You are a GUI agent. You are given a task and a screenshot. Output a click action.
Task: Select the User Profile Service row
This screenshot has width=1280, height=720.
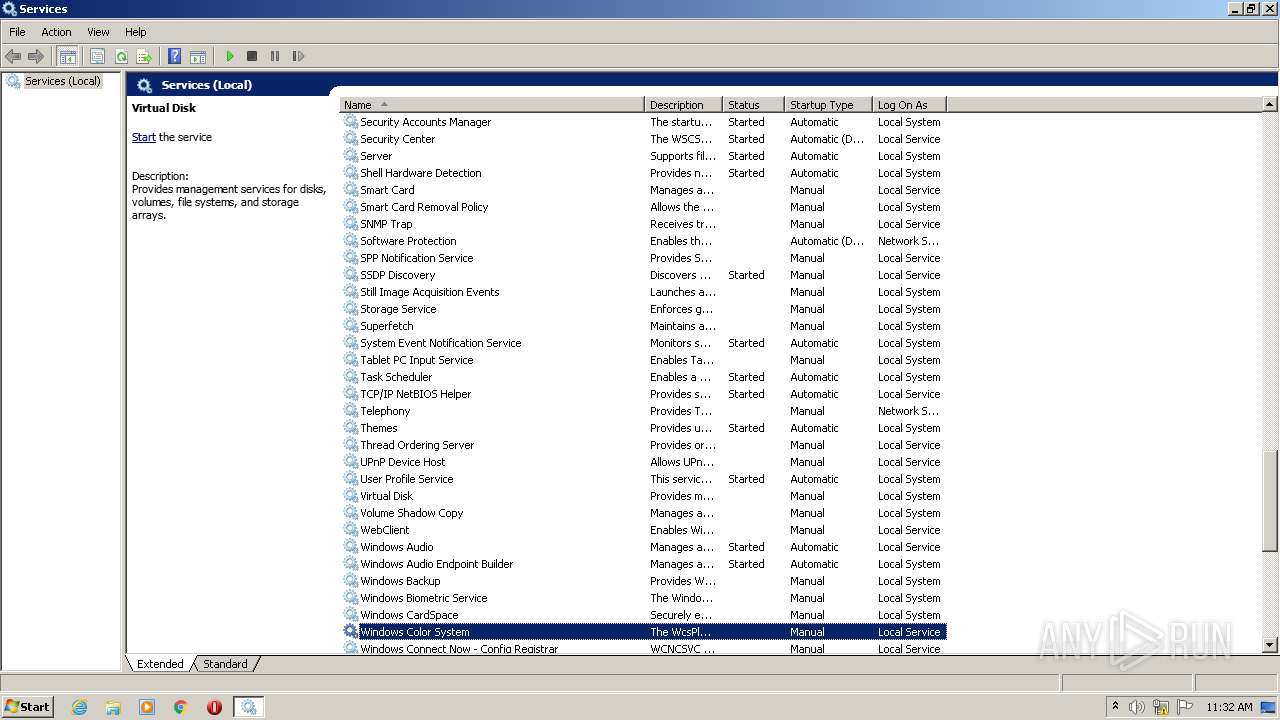coord(643,479)
